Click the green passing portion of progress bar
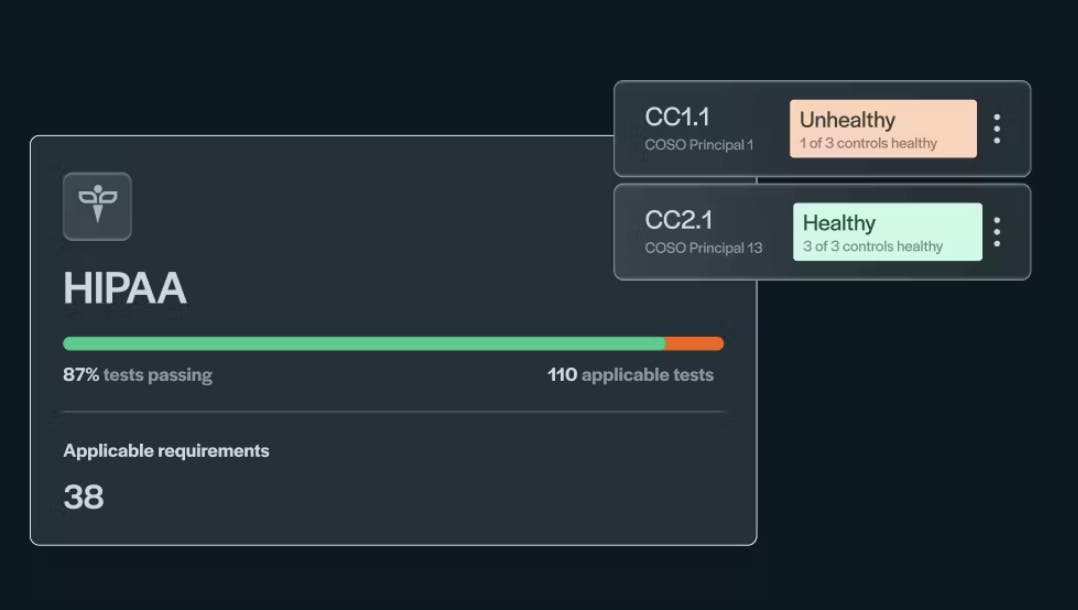 pyautogui.click(x=364, y=344)
